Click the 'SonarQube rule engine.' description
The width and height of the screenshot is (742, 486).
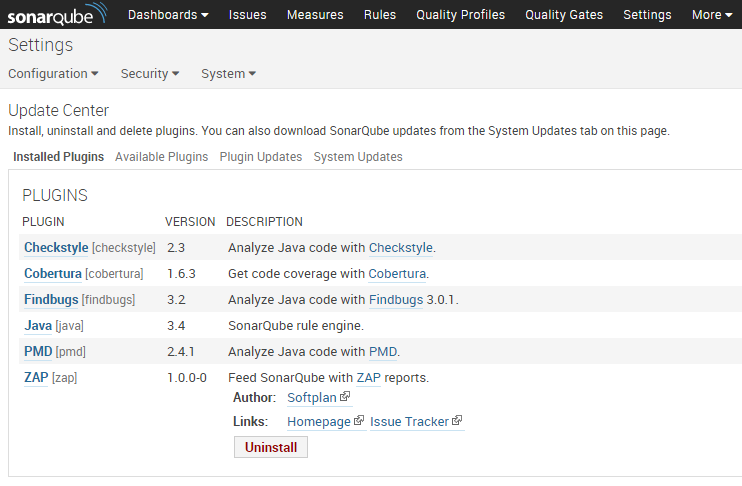[x=296, y=326]
